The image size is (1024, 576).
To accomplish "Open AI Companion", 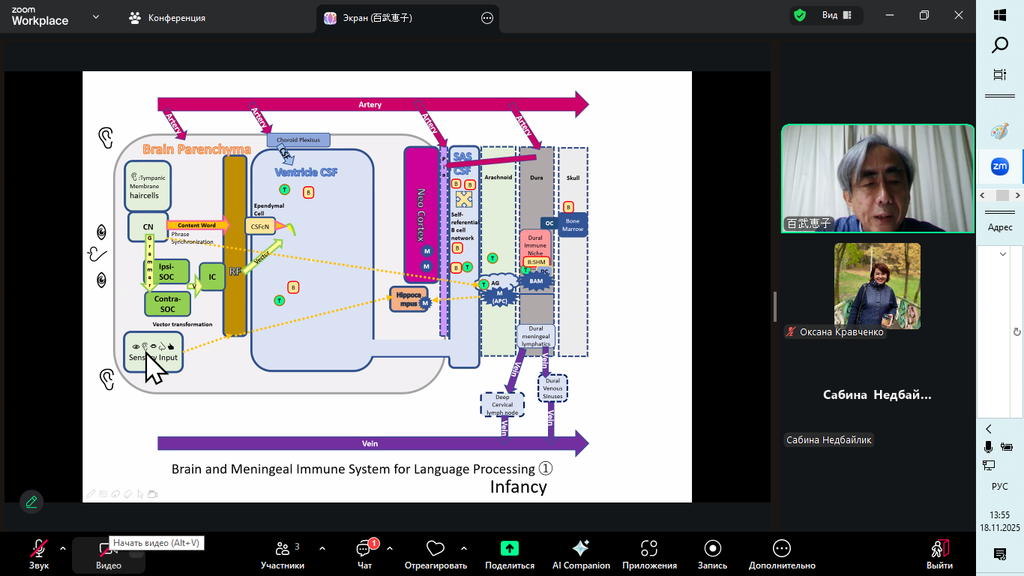I will 581,549.
